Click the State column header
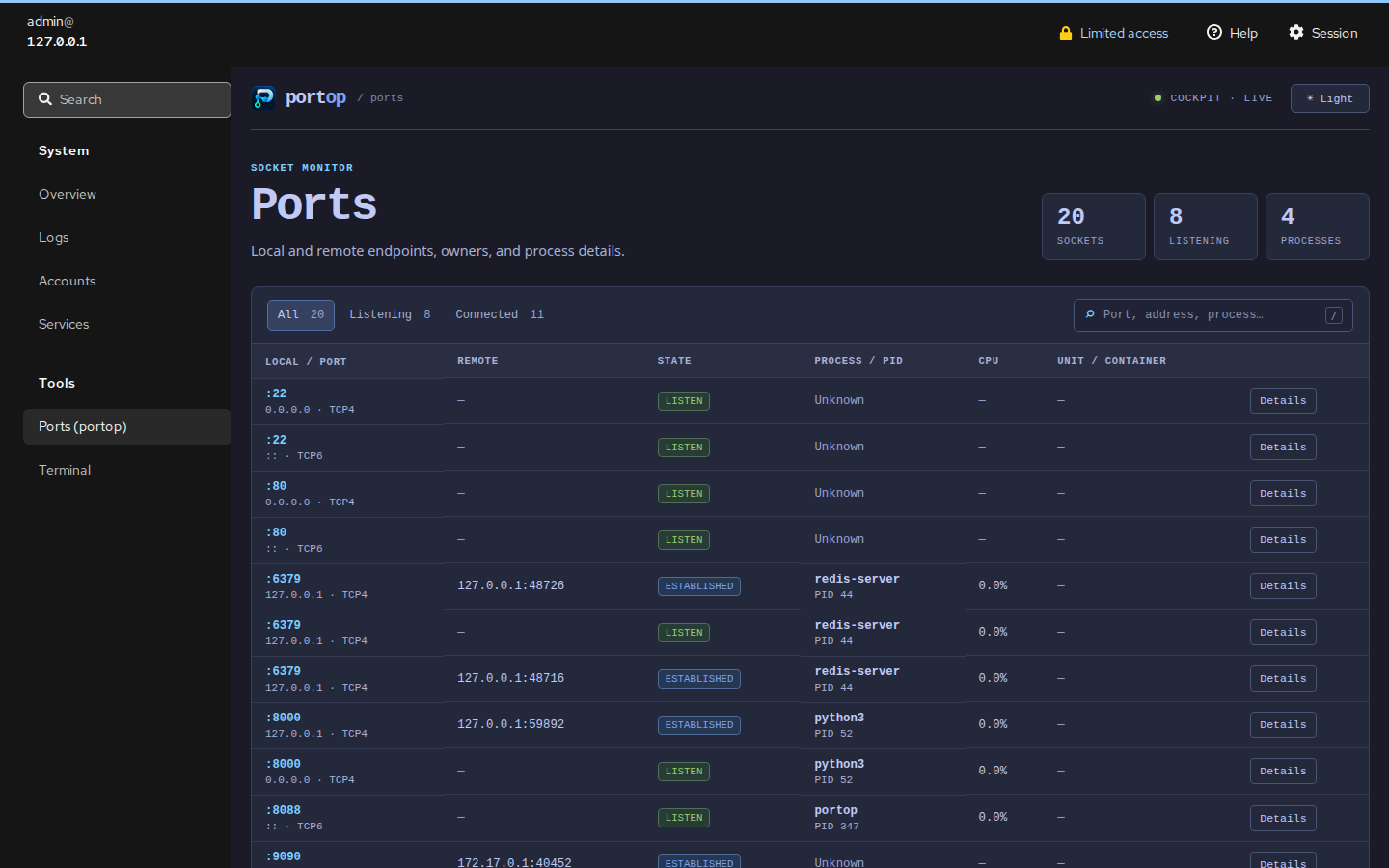This screenshot has width=1389, height=868. (x=674, y=361)
